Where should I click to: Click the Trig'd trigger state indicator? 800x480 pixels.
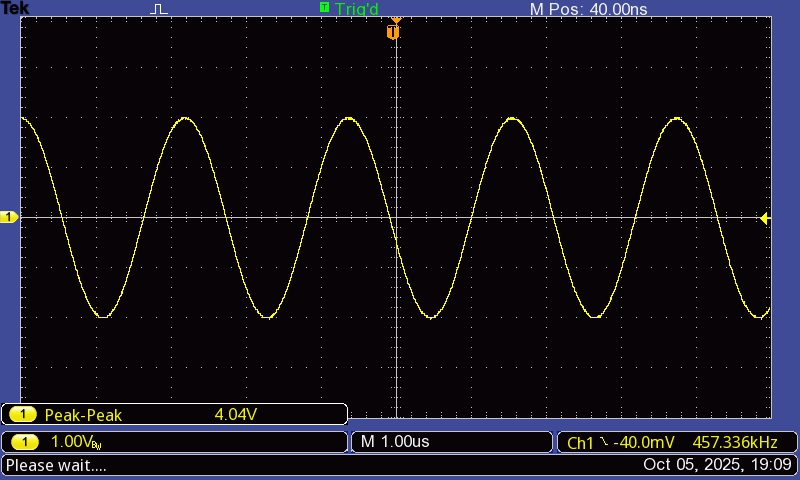pos(357,9)
